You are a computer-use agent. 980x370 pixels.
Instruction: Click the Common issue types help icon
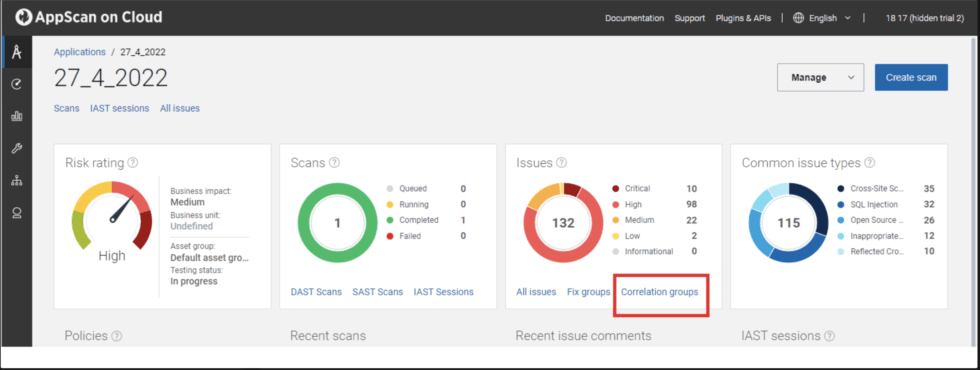pyautogui.click(x=869, y=162)
